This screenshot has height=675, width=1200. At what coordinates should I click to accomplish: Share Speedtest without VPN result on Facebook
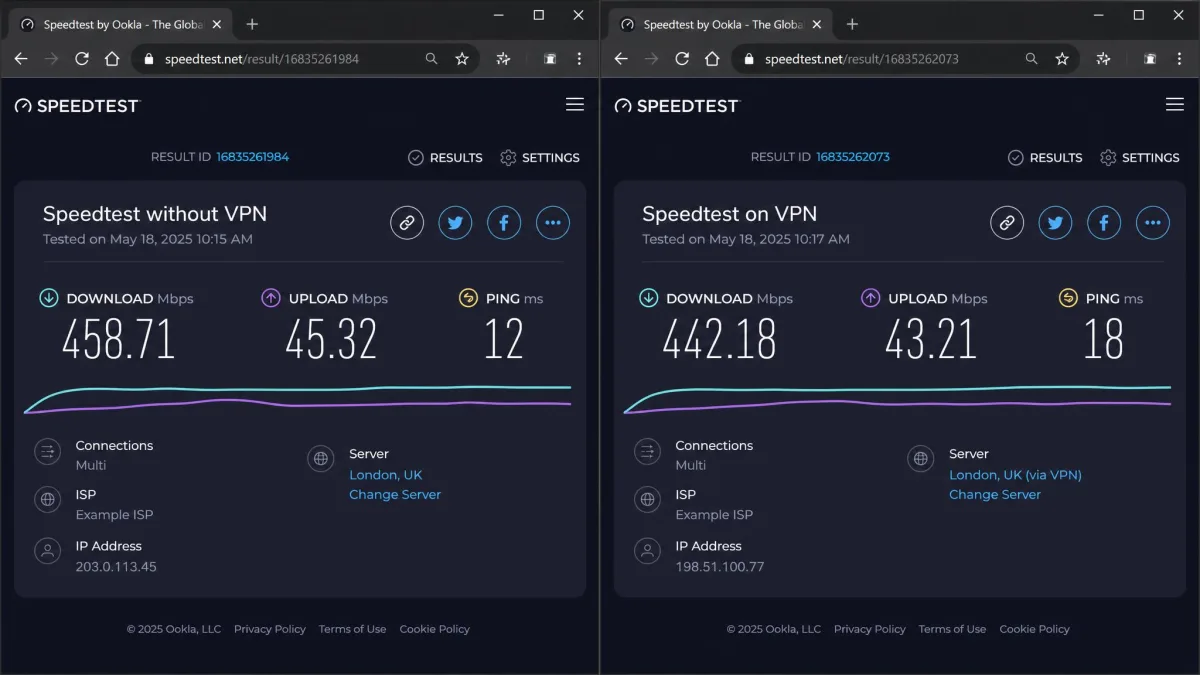point(504,223)
